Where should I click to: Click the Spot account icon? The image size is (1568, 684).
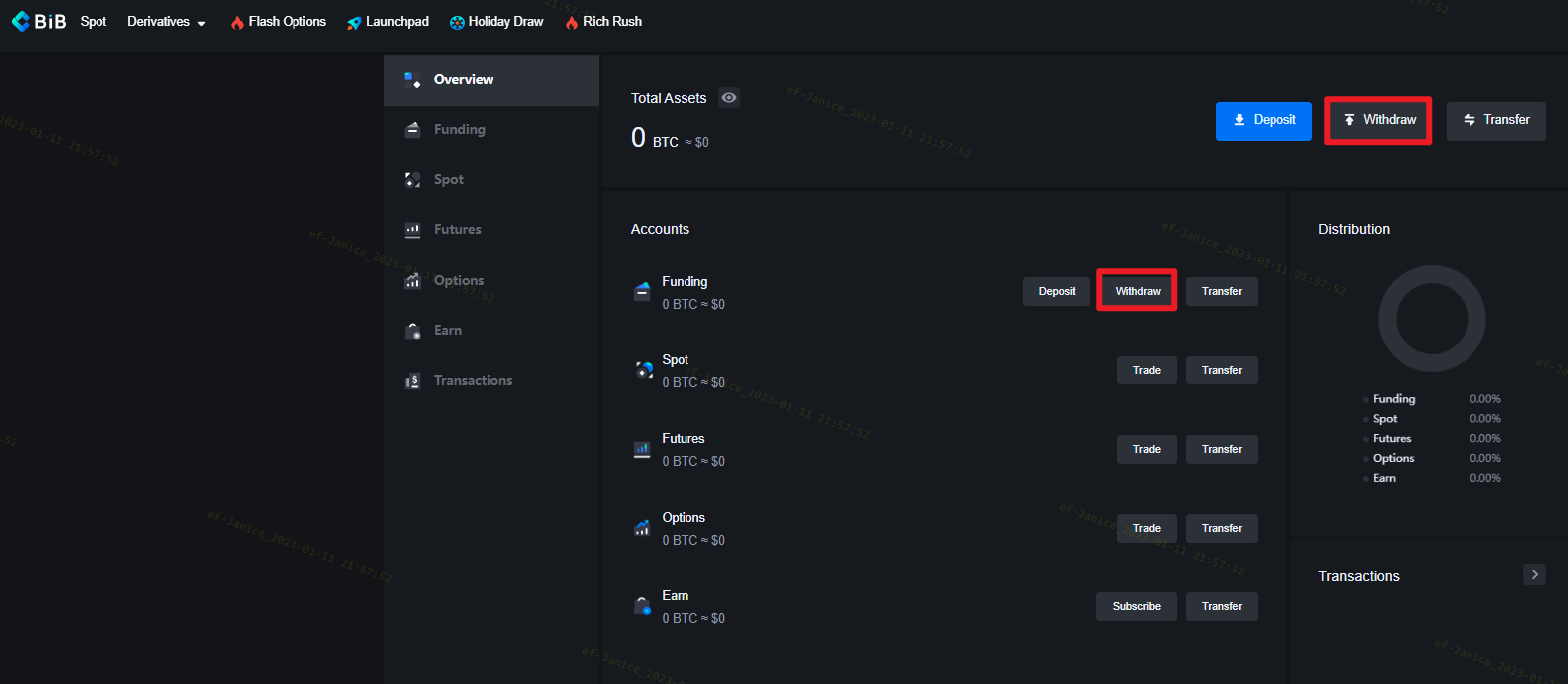point(644,370)
